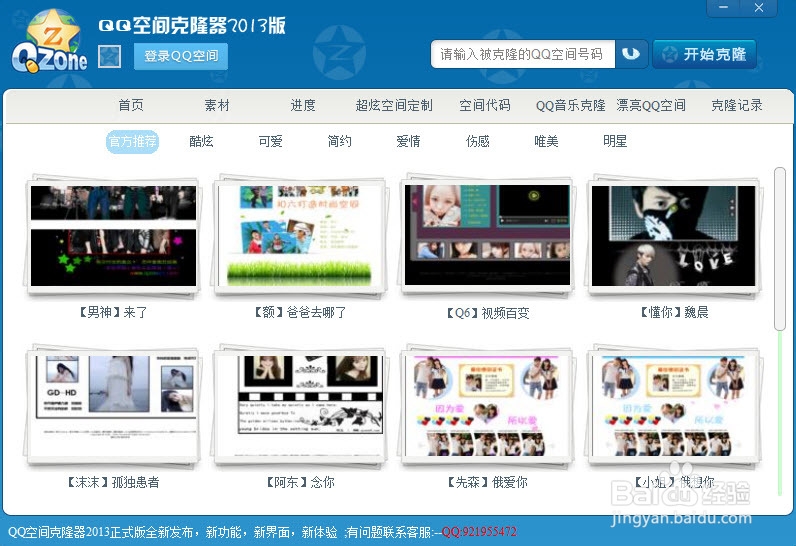The width and height of the screenshot is (796, 546).
Task: Click the 【额】爸爸去哪了 caption text
Action: pos(300,312)
